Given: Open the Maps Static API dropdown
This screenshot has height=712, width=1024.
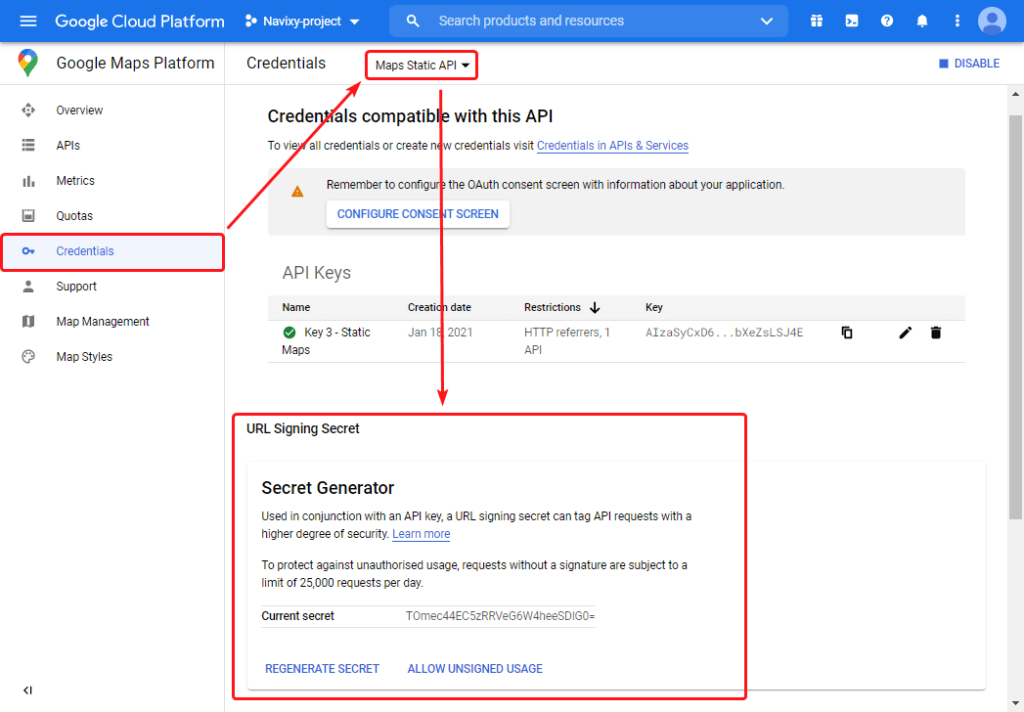Looking at the screenshot, I should tap(422, 65).
